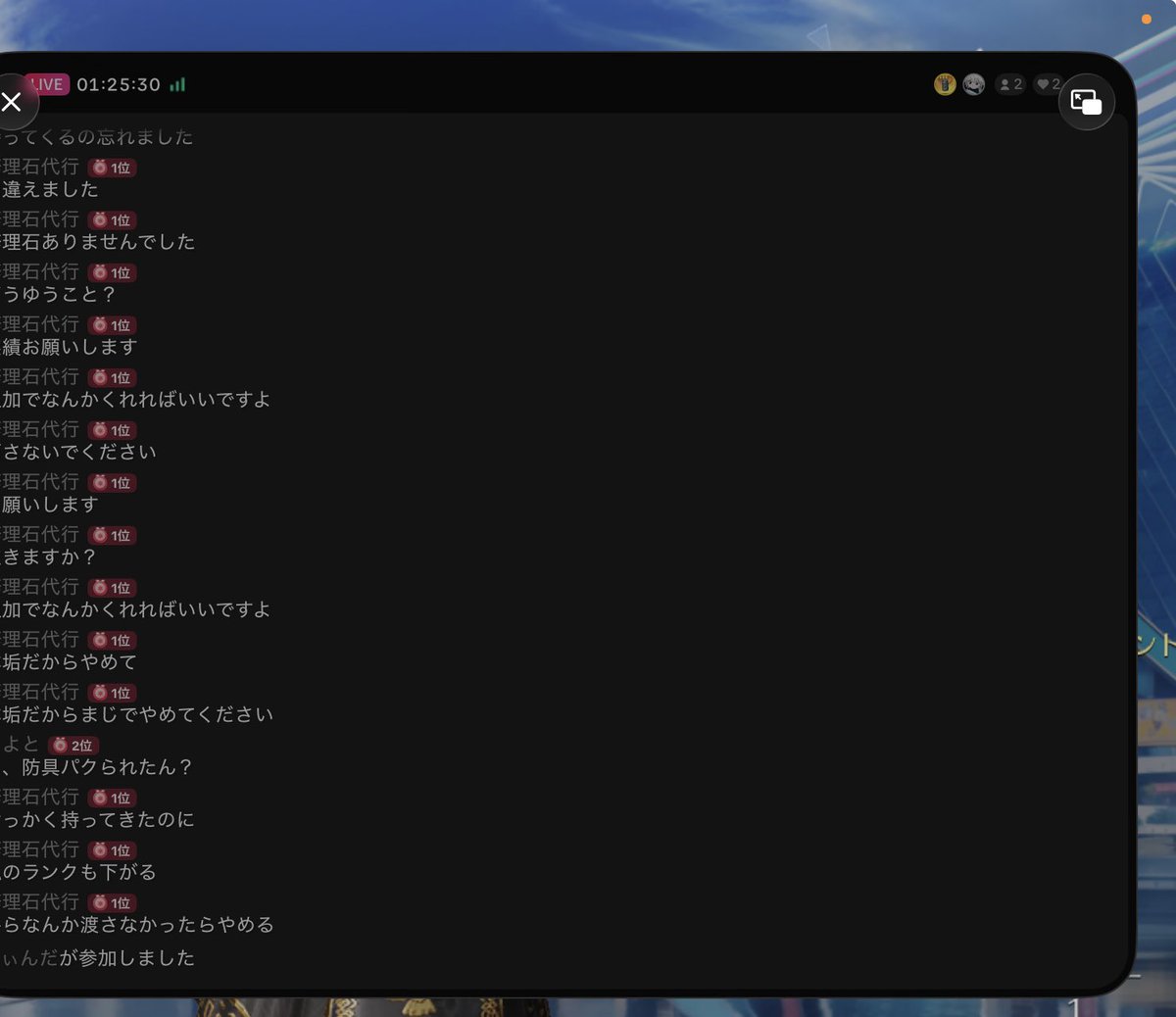Tap the picture-in-picture button
This screenshot has height=1017, width=1176.
click(x=1086, y=102)
